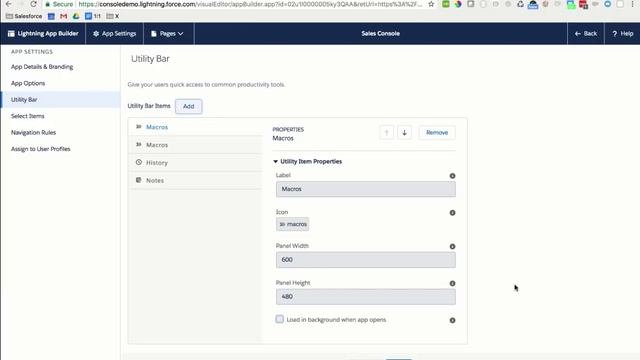
Task: Show info tooltip for Icon
Action: coord(452,213)
